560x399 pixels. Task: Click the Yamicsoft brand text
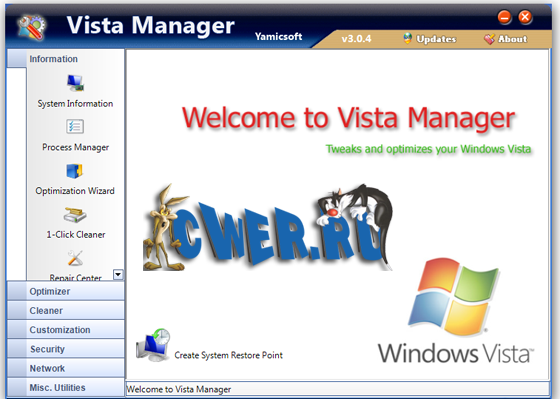(x=279, y=36)
